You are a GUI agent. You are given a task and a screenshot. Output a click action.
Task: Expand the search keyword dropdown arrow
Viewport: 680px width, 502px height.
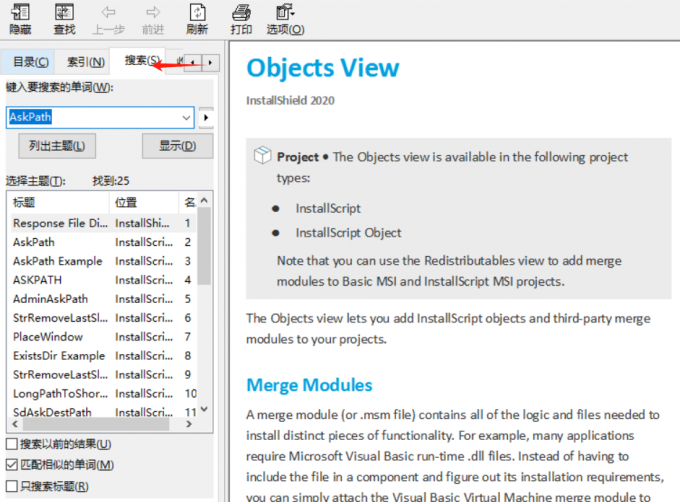click(186, 118)
